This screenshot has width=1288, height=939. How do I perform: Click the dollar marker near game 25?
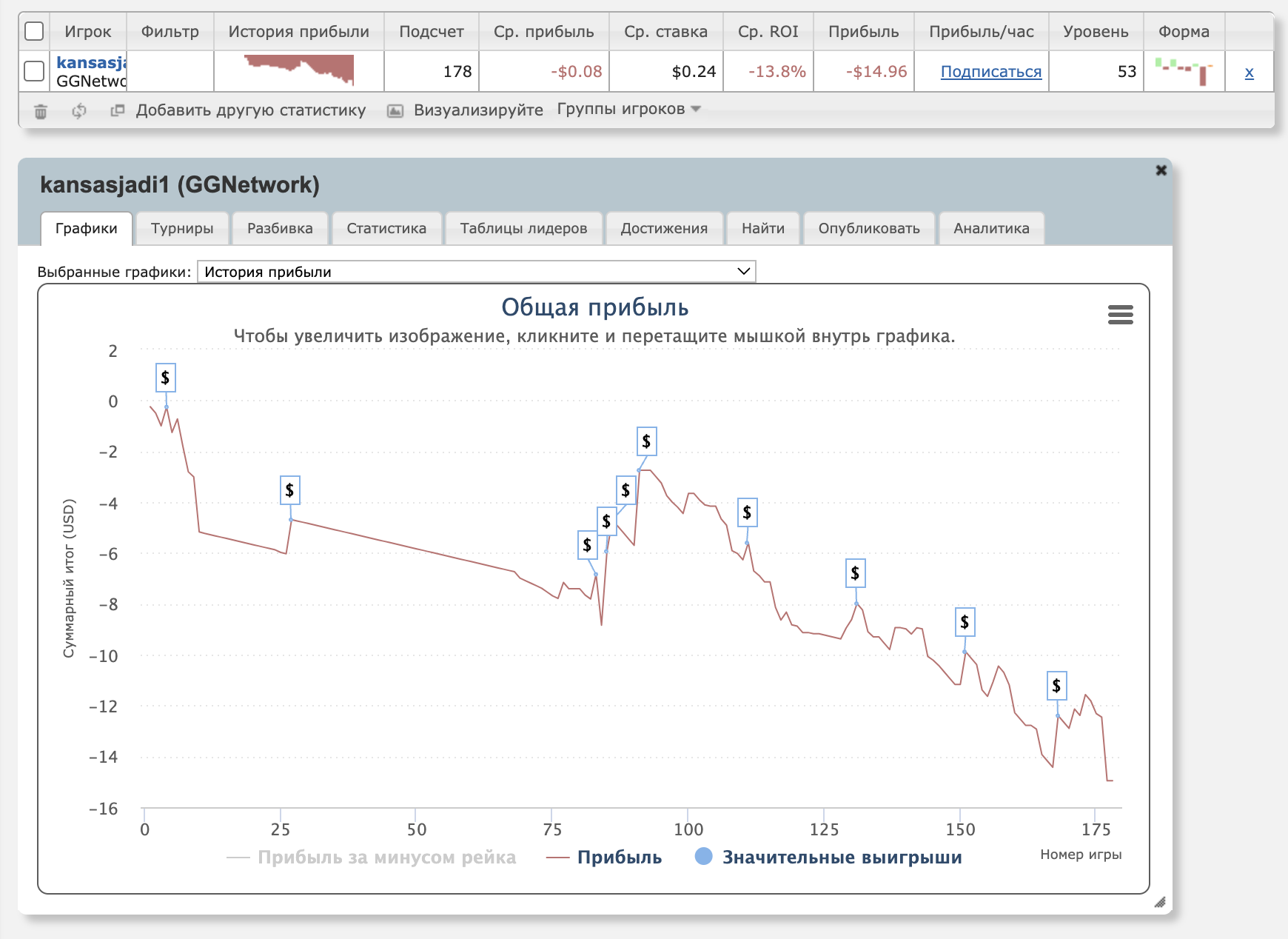289,490
